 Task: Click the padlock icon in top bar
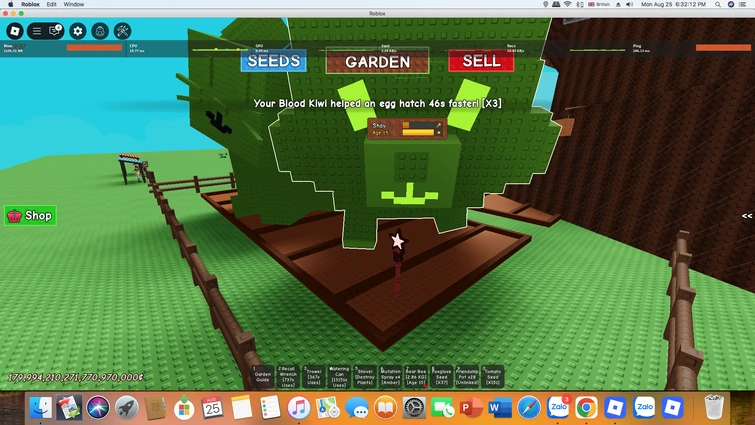coord(100,31)
